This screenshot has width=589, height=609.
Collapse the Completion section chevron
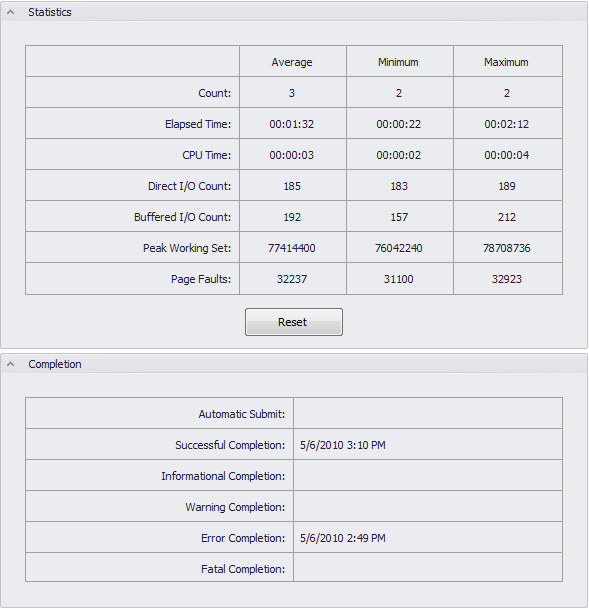point(11,364)
